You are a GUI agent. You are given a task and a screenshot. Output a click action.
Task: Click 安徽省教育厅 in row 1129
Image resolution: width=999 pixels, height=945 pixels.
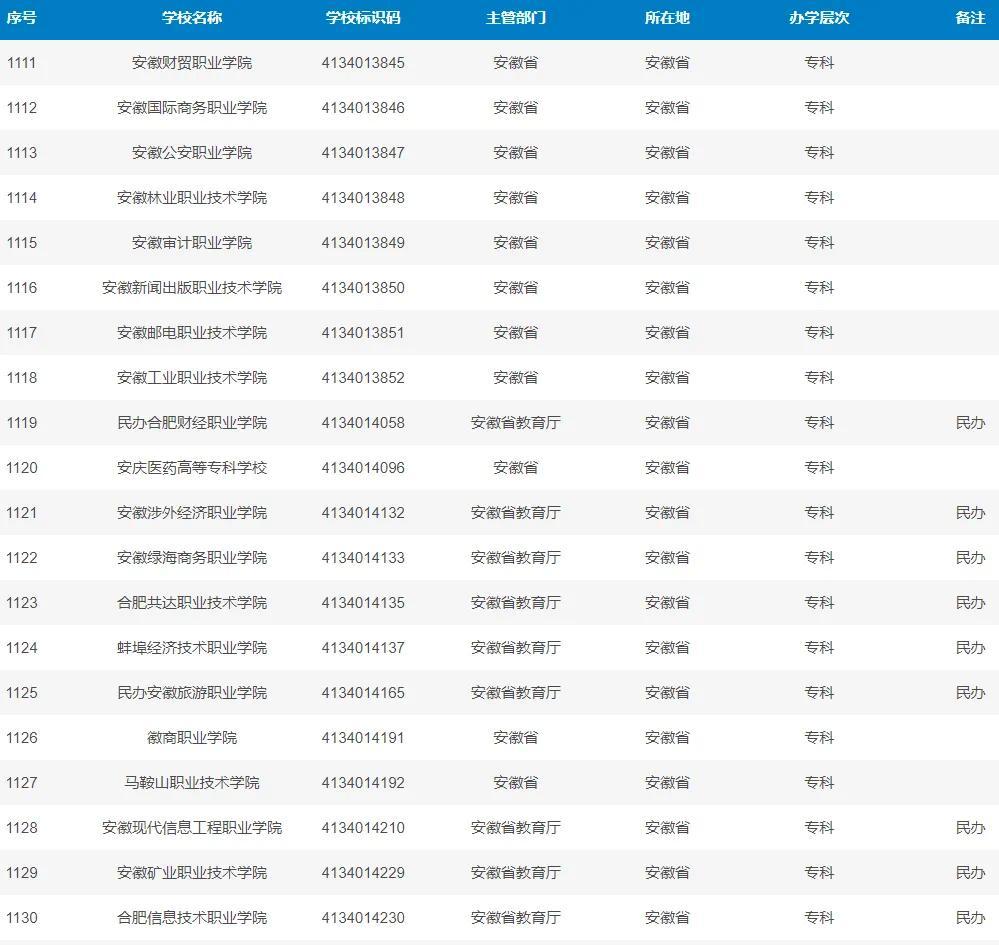(515, 872)
